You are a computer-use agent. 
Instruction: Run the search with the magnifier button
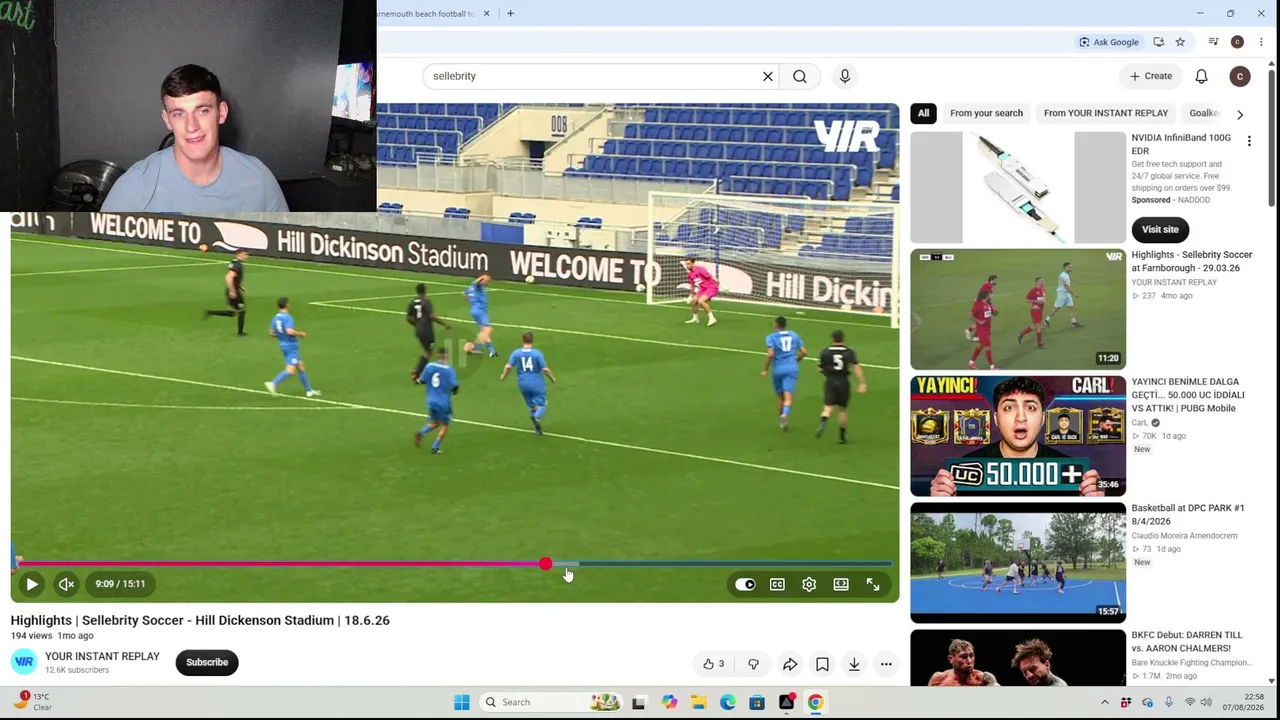tap(800, 76)
